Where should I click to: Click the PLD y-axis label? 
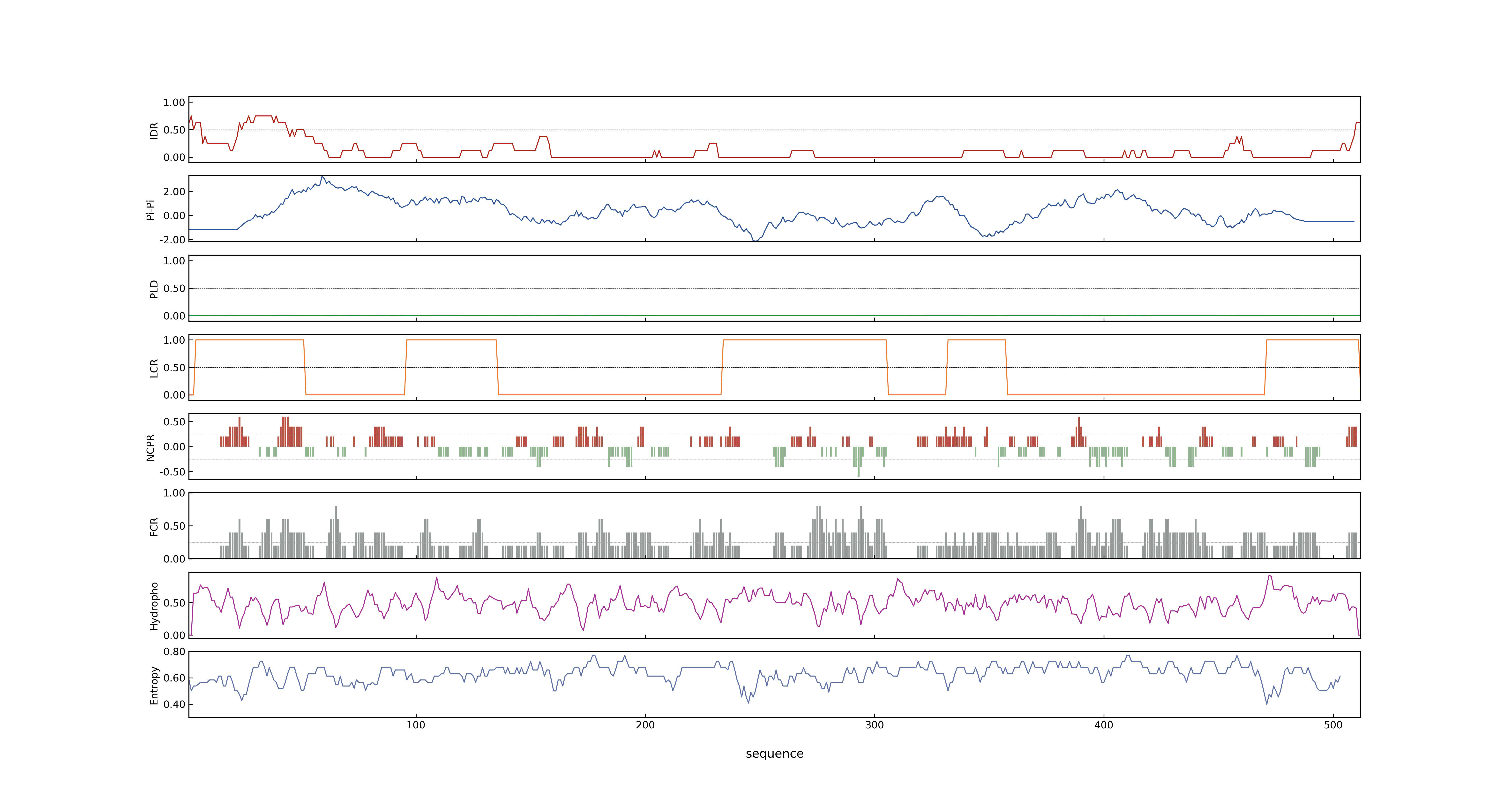(x=154, y=288)
